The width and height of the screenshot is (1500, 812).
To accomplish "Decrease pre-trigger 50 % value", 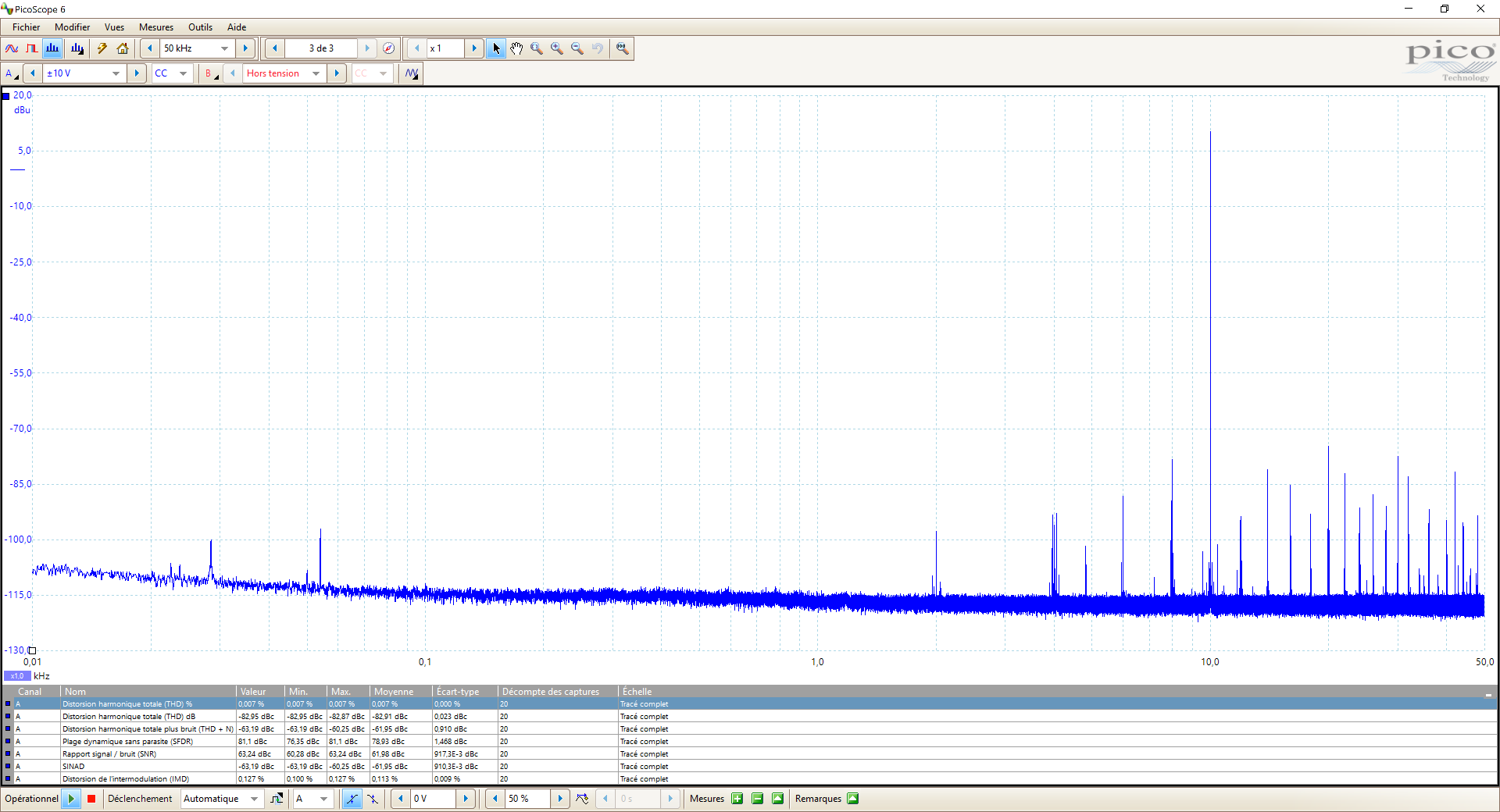I will tap(495, 799).
